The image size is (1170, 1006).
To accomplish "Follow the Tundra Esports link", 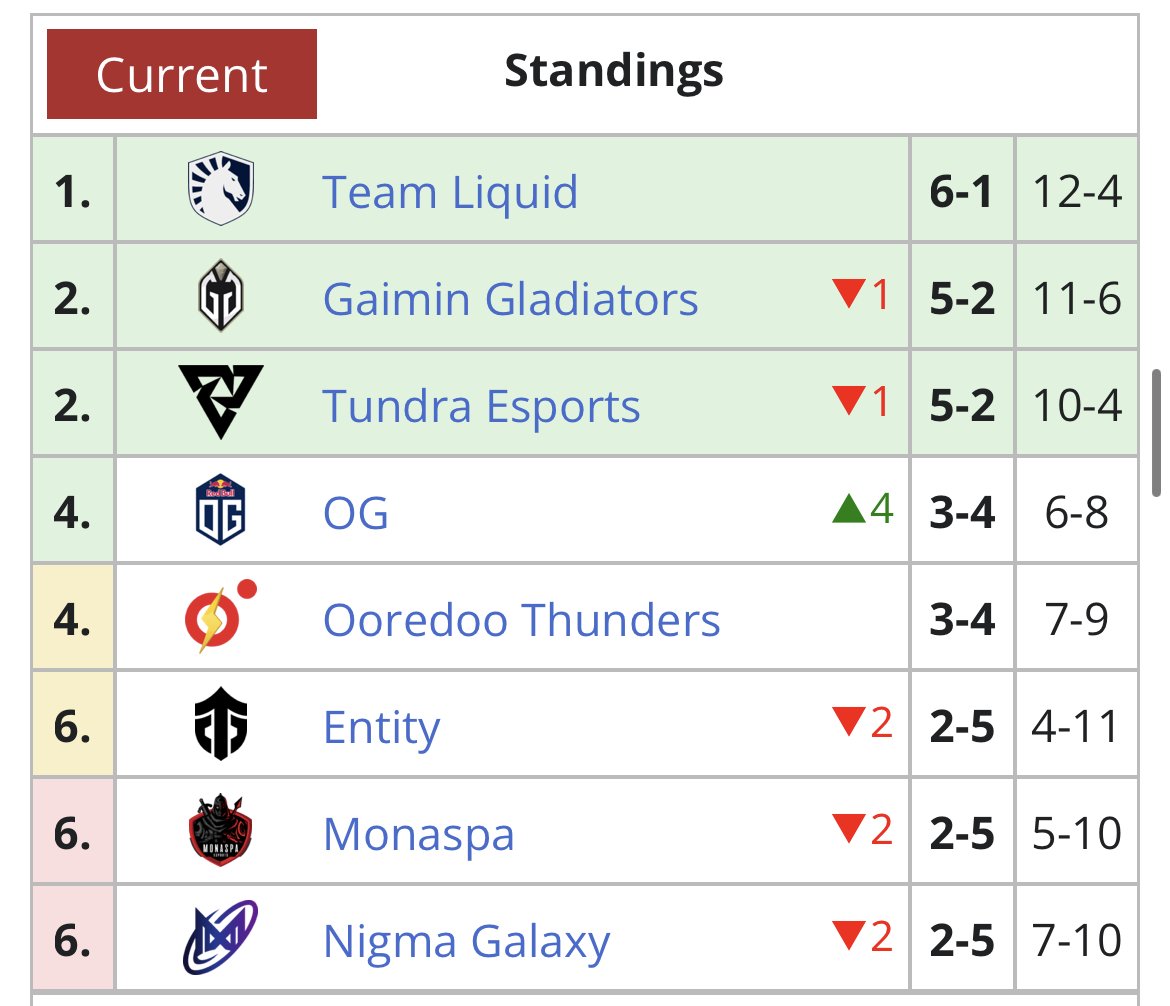I will pyautogui.click(x=481, y=406).
